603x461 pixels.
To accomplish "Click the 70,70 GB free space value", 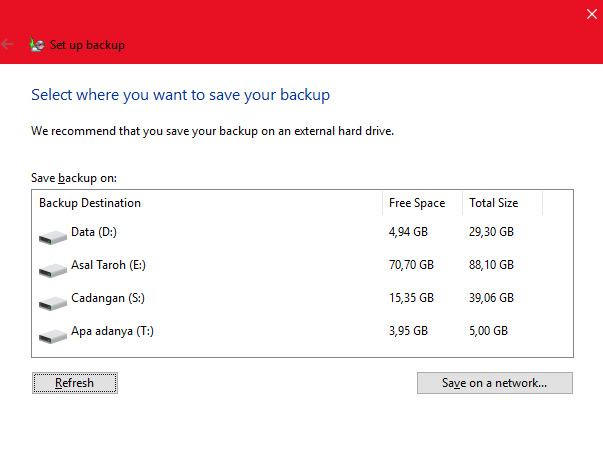I will point(411,265).
